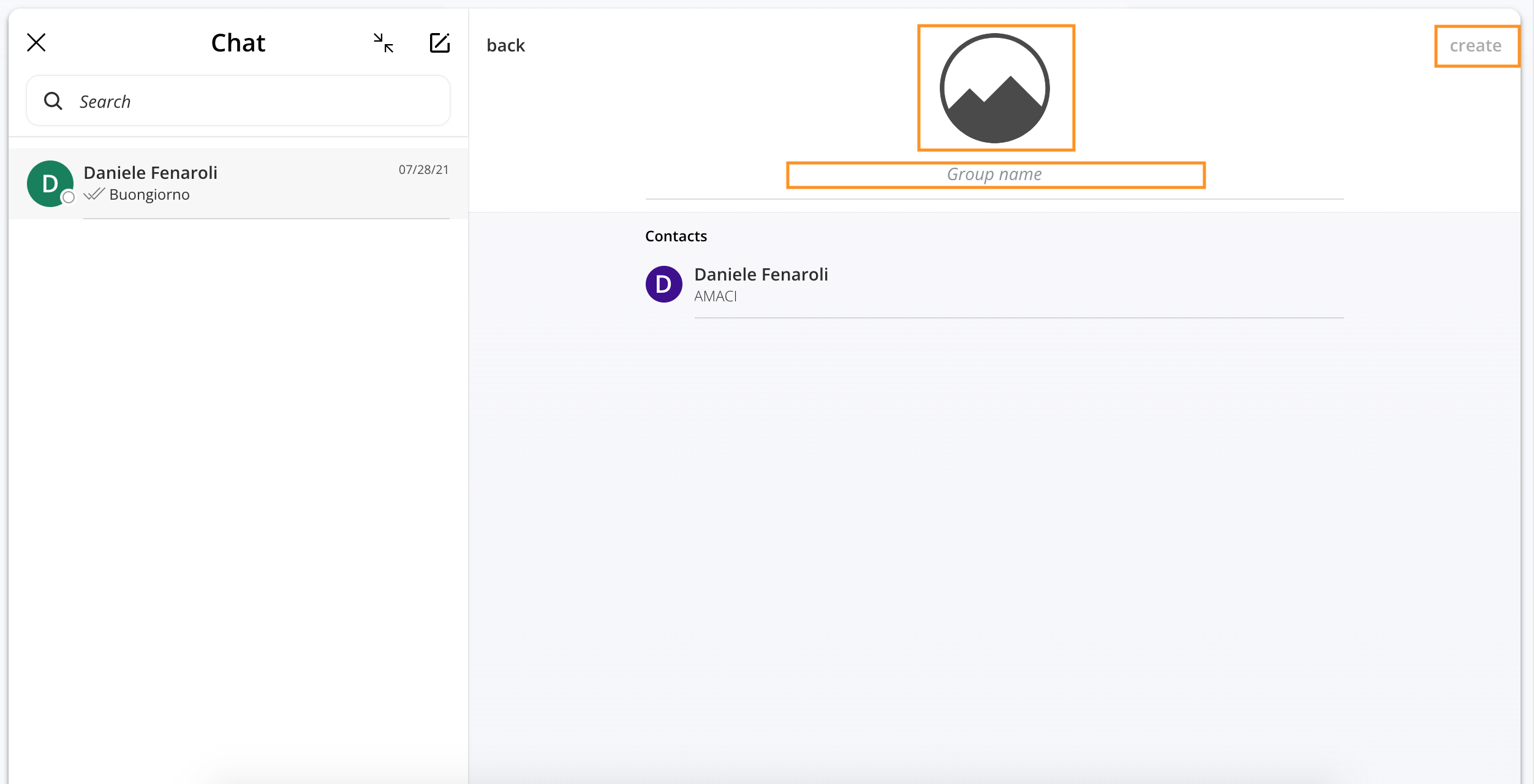Close the Chat panel with the X icon
This screenshot has height=784, width=1534.
tap(37, 43)
